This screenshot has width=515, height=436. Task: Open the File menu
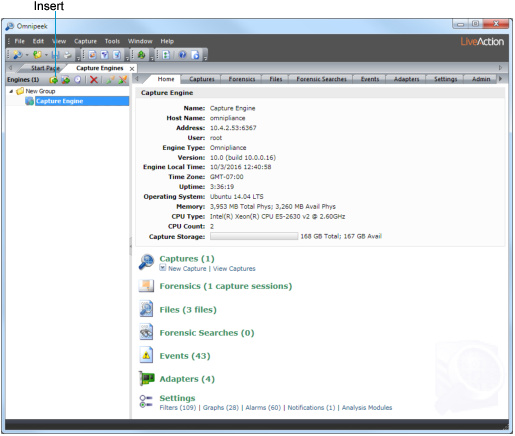click(x=19, y=41)
